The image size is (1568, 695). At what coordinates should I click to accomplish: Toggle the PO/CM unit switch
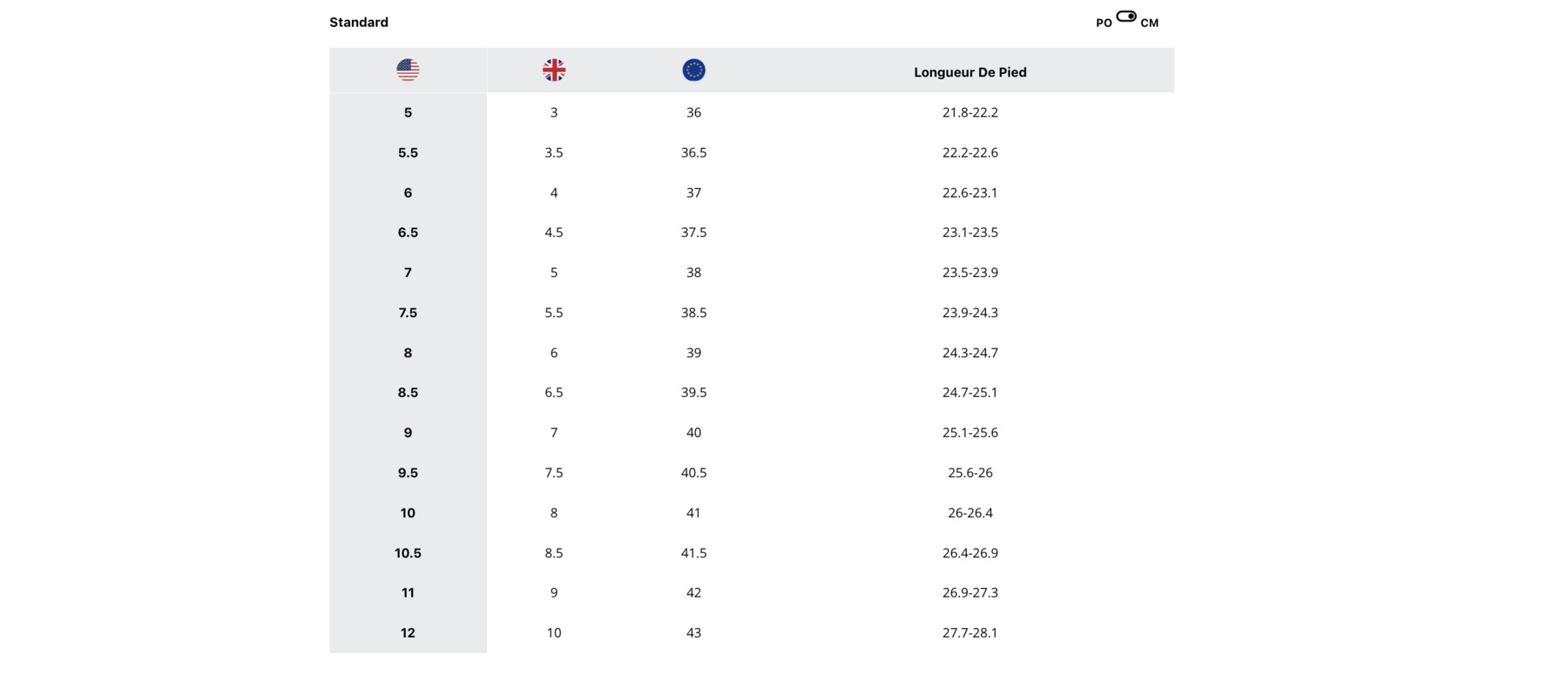point(1126,17)
